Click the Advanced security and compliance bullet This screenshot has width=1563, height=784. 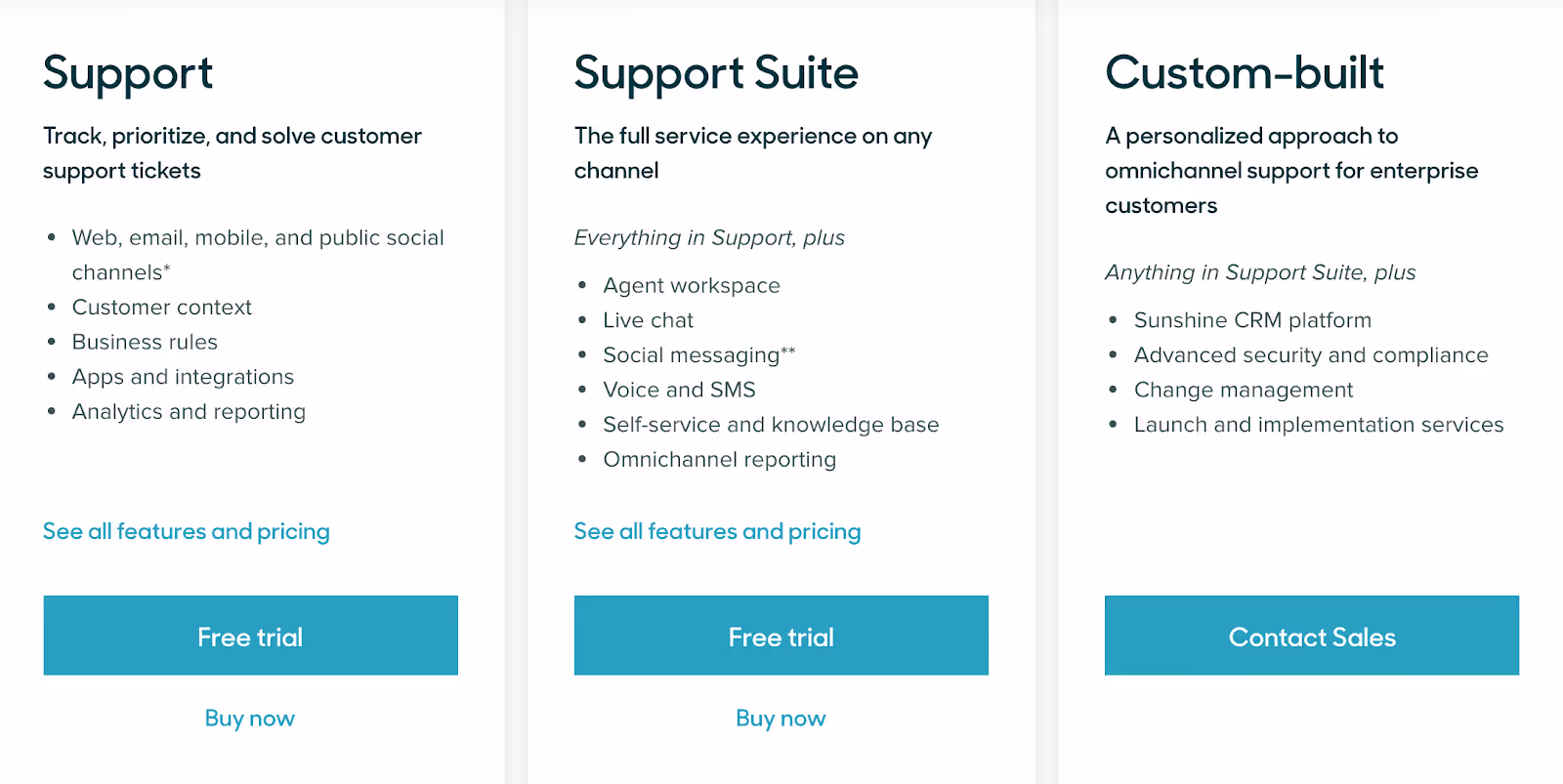pyautogui.click(x=1311, y=354)
